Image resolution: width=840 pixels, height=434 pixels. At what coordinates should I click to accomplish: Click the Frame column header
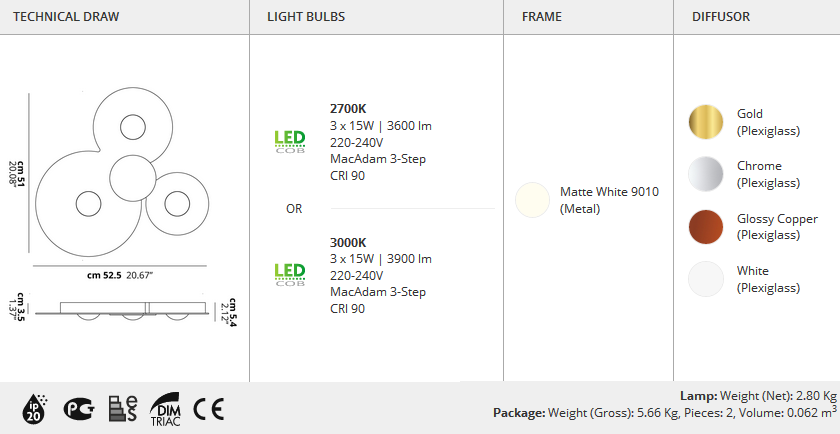[542, 17]
